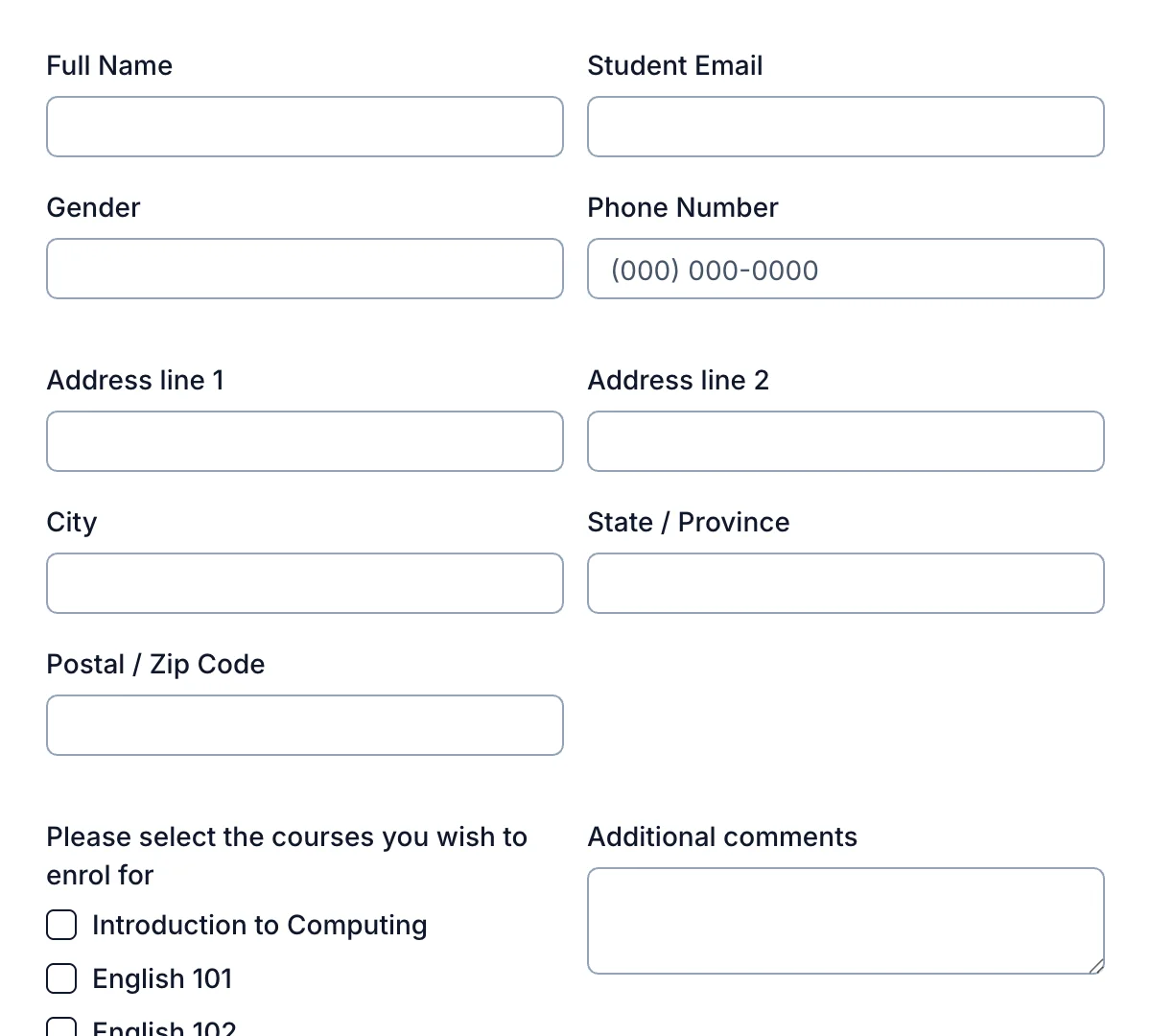The height and width of the screenshot is (1036, 1151).
Task: Click the City input field
Action: tap(304, 582)
